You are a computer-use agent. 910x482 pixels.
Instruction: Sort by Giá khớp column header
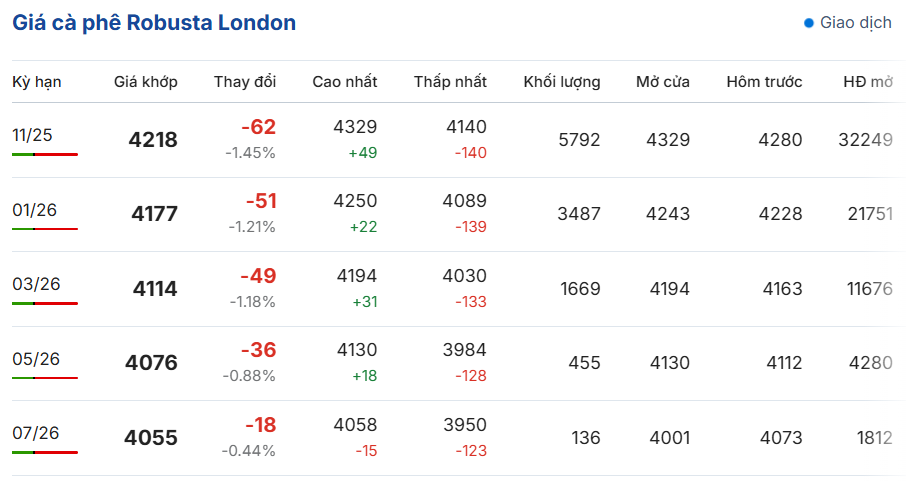point(146,82)
